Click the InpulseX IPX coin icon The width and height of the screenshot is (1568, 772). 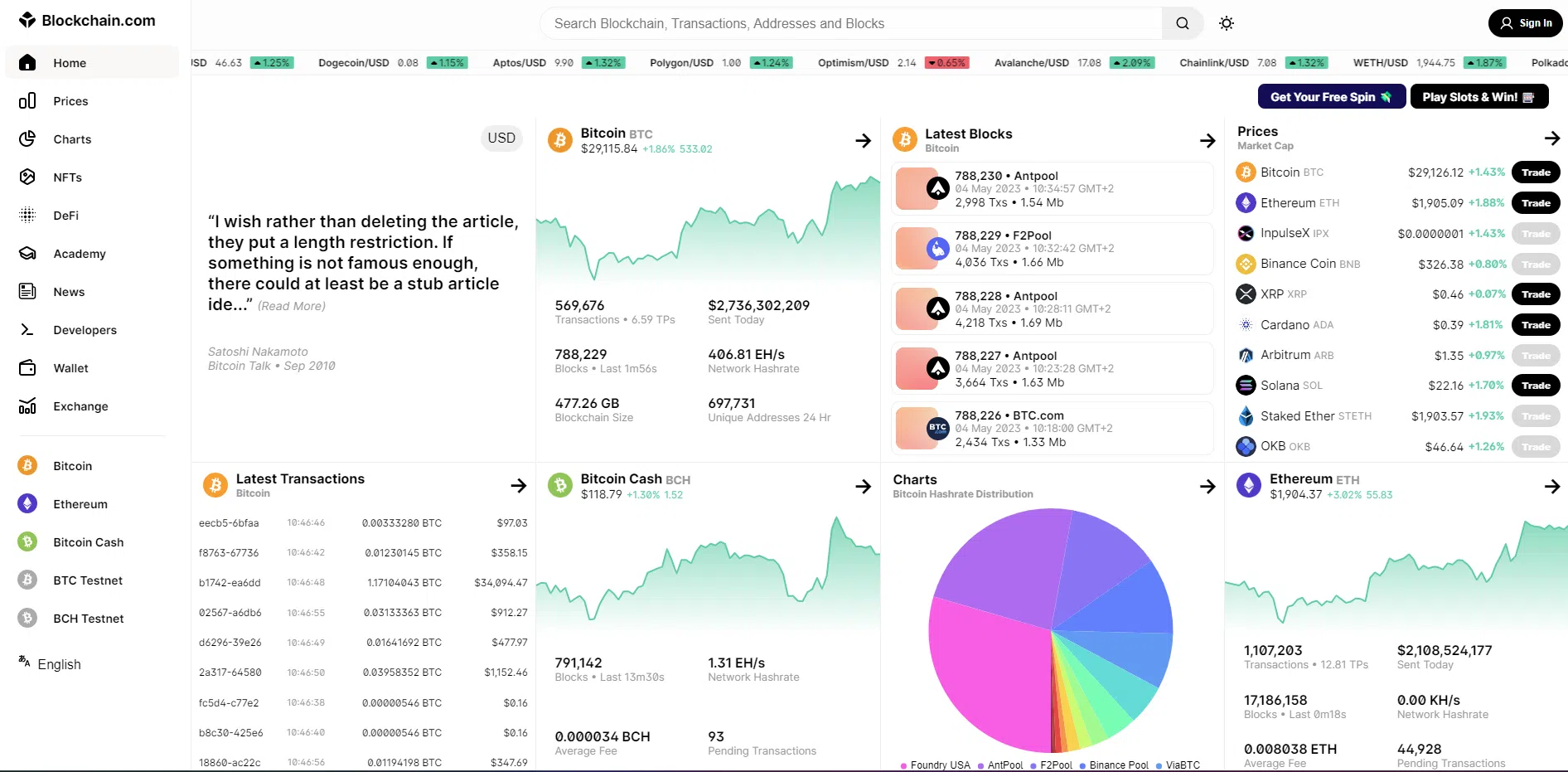tap(1246, 233)
